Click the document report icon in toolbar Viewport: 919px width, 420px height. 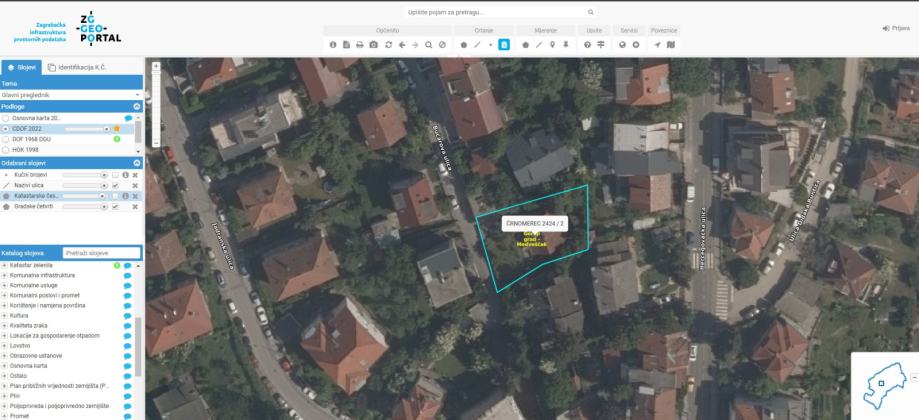coord(346,45)
